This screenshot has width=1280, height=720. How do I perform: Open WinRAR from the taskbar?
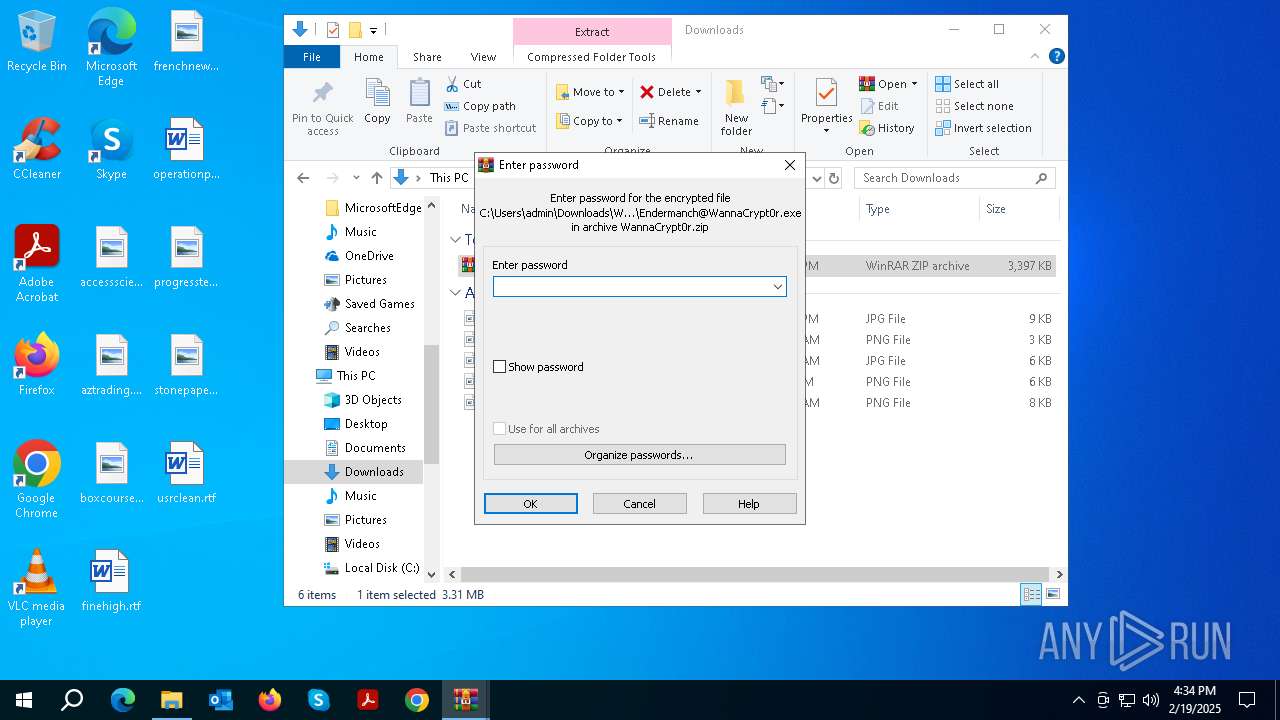[465, 700]
